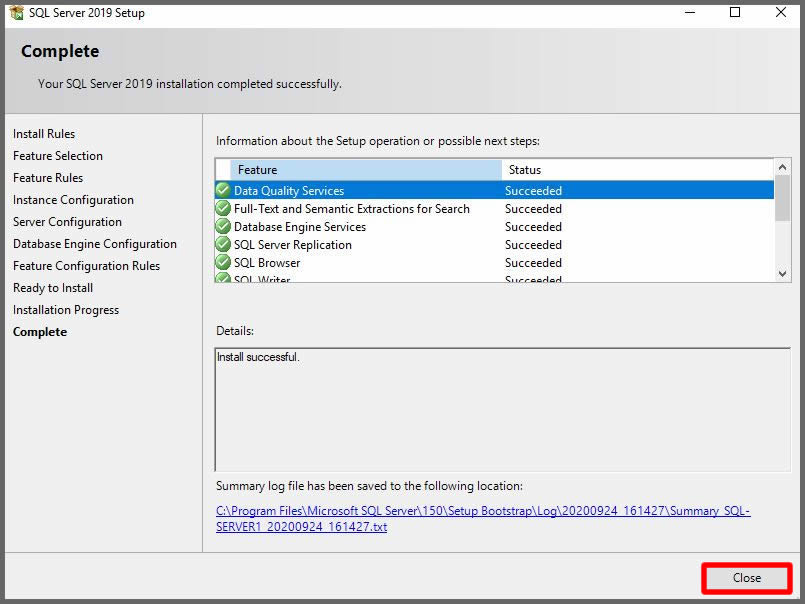Maximize the SQL Server Setup window
The image size is (805, 604).
point(735,13)
